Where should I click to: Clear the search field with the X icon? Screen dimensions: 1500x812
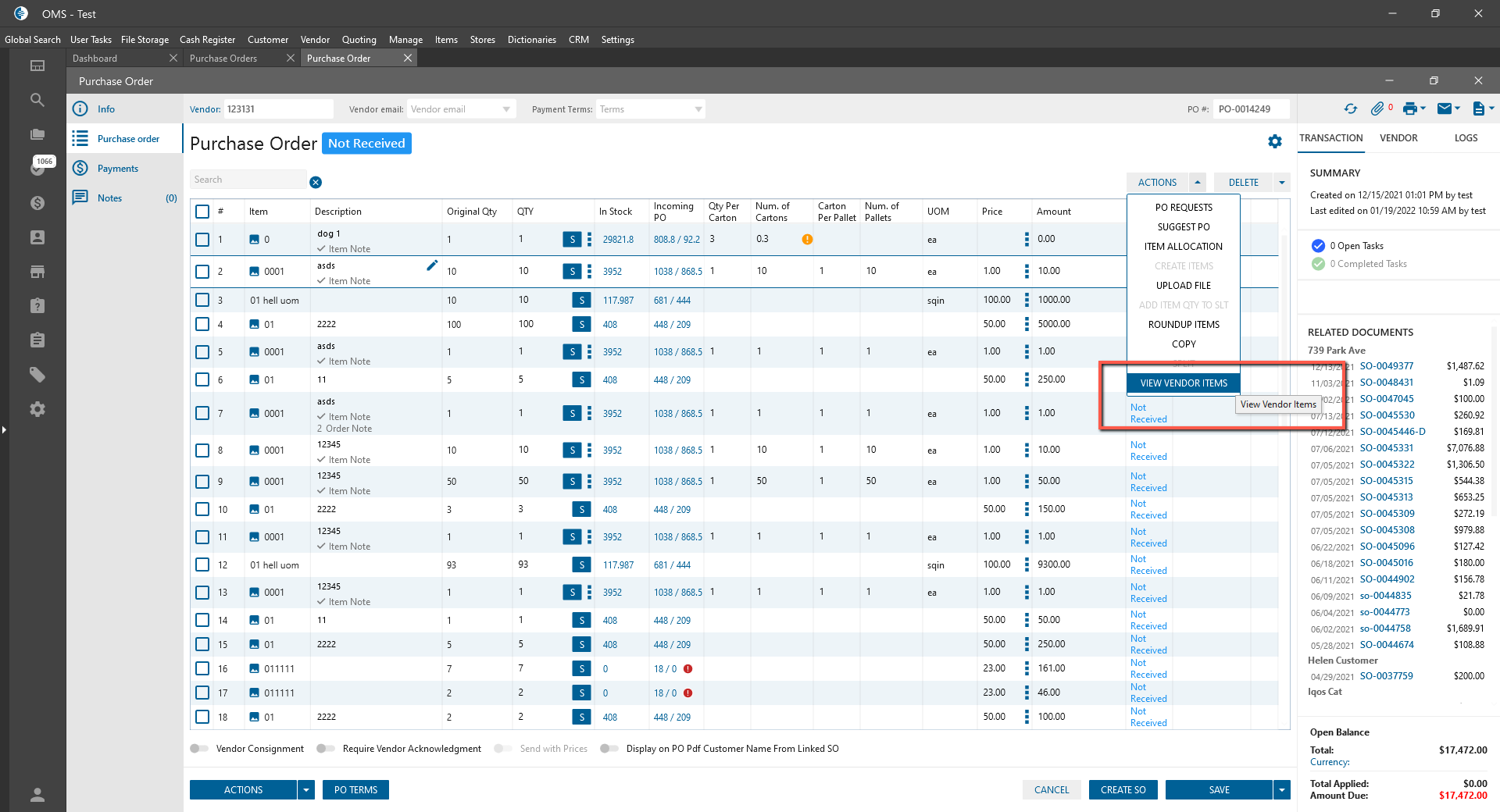316,183
